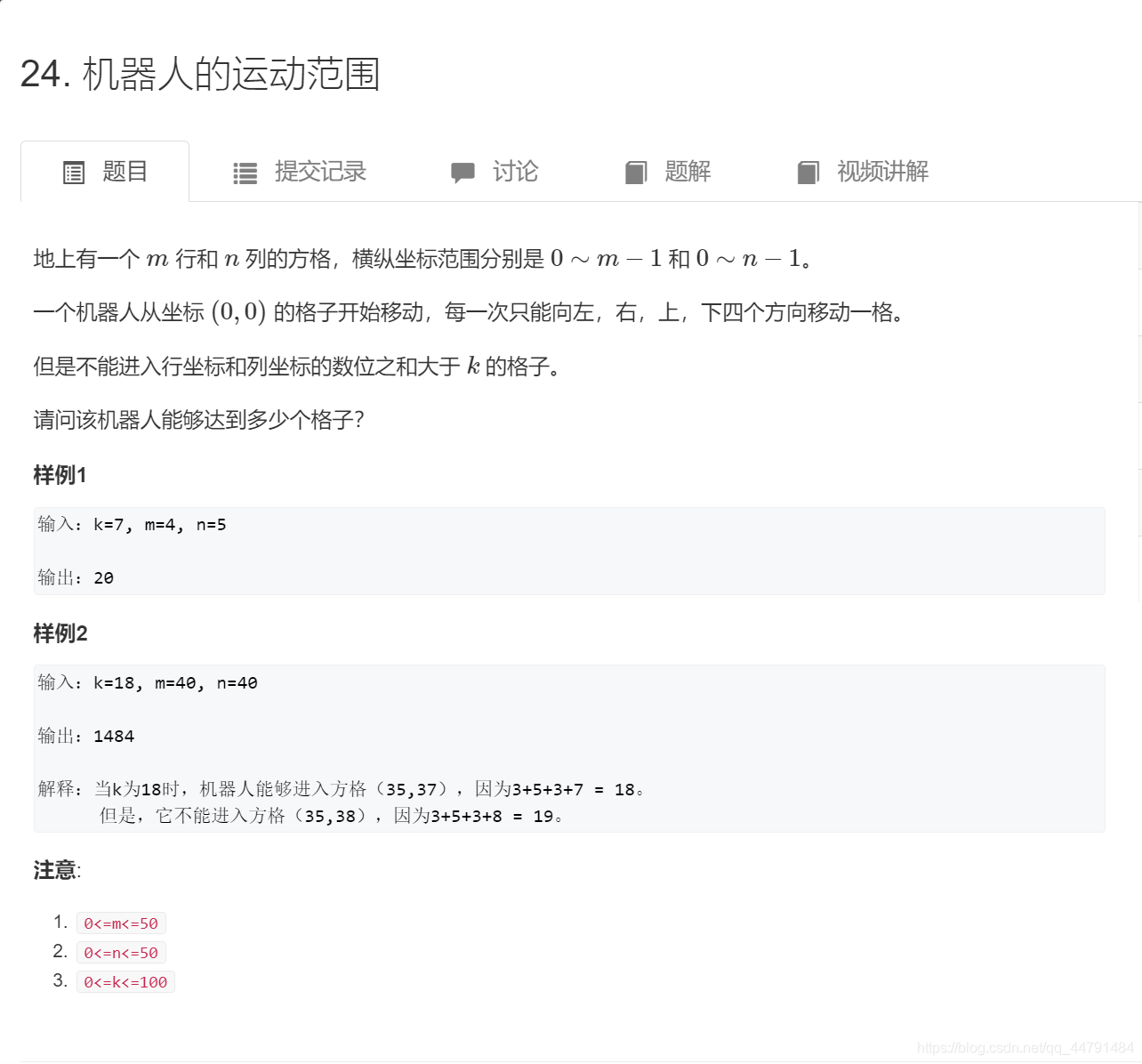The image size is (1142, 1064).
Task: Click the constraint 0<=m<=50
Action: [121, 923]
